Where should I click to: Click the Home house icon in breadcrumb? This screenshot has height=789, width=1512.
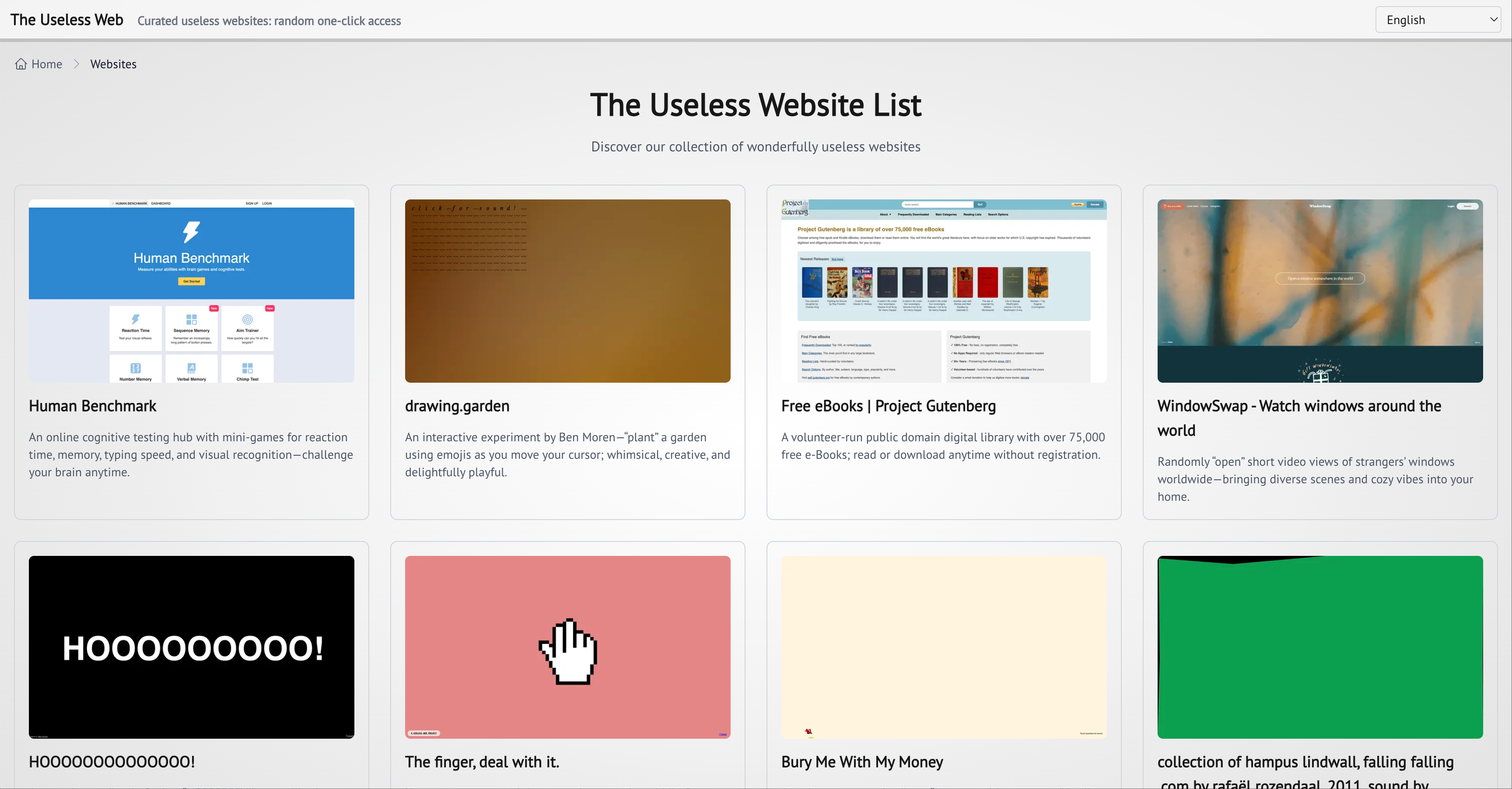point(21,64)
